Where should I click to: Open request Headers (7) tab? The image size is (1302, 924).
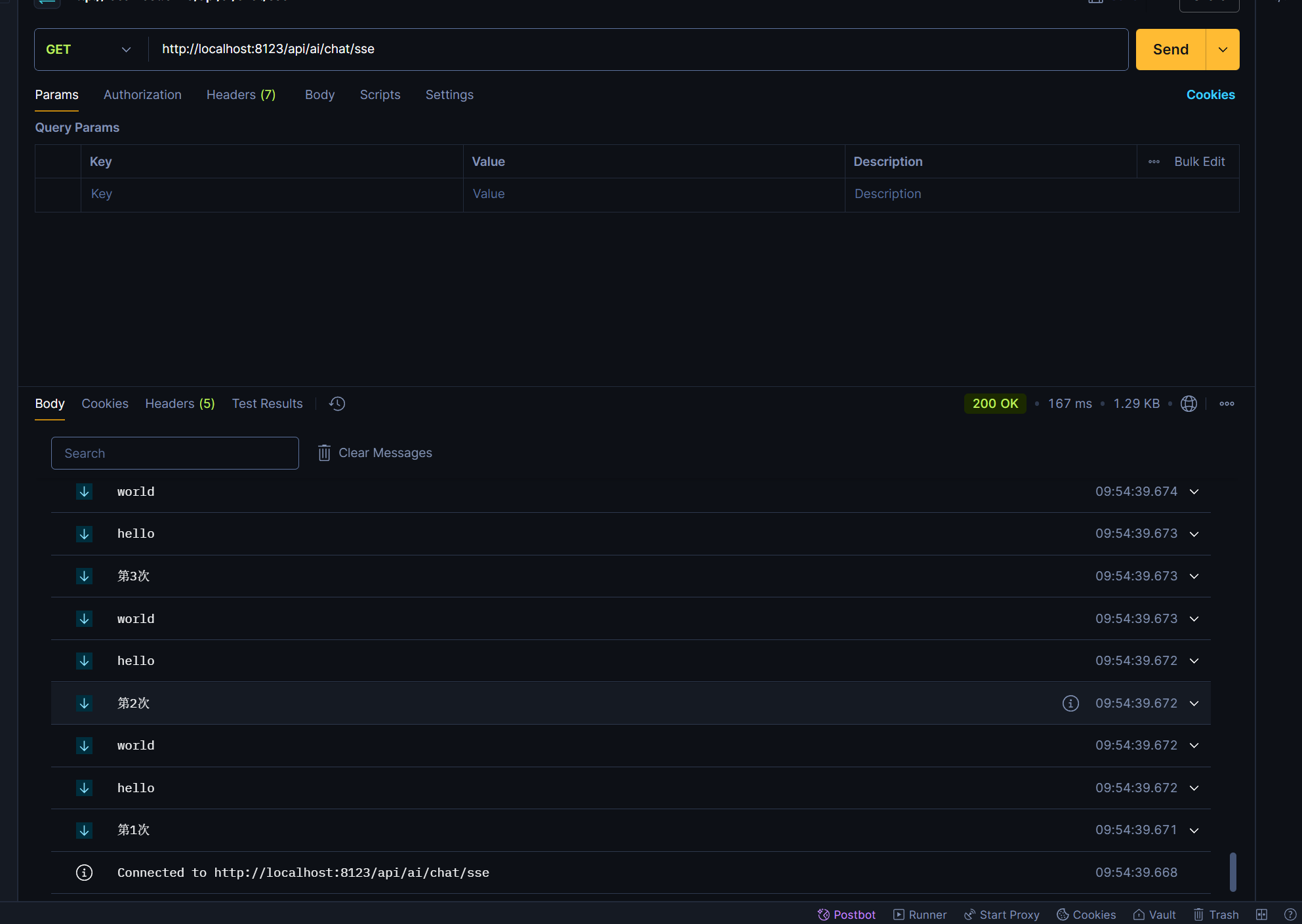click(x=241, y=94)
